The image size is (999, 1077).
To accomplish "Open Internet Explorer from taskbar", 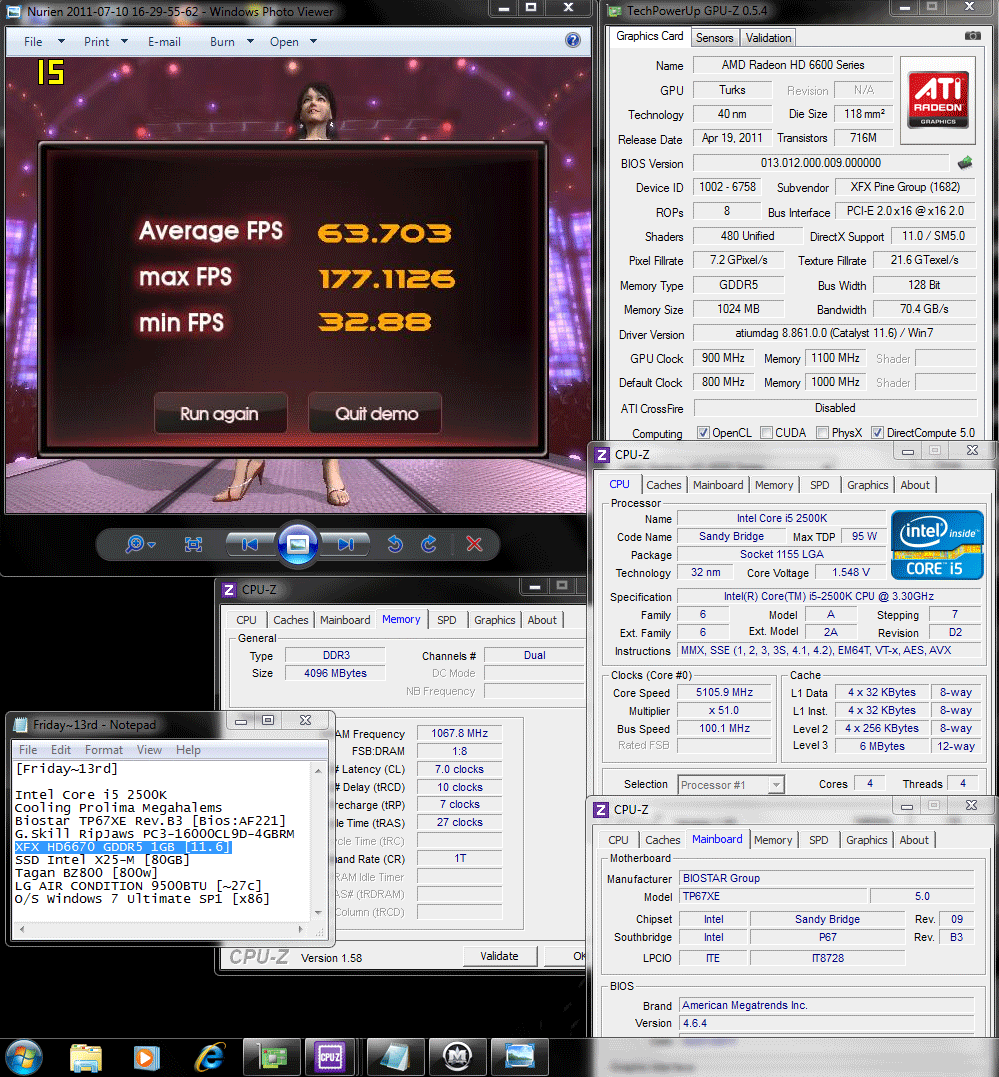I will (x=210, y=1058).
